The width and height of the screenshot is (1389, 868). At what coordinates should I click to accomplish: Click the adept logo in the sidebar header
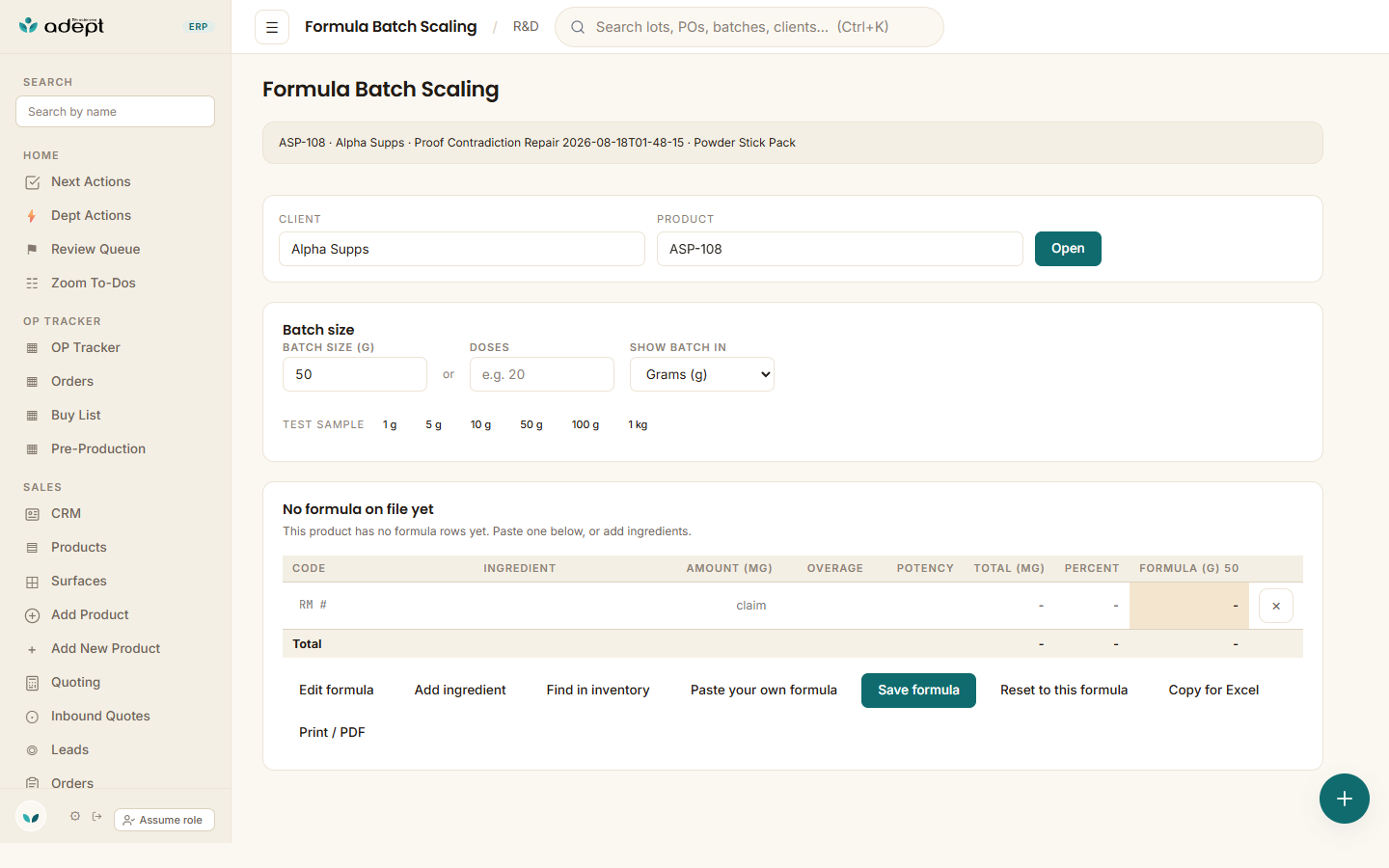[62, 26]
